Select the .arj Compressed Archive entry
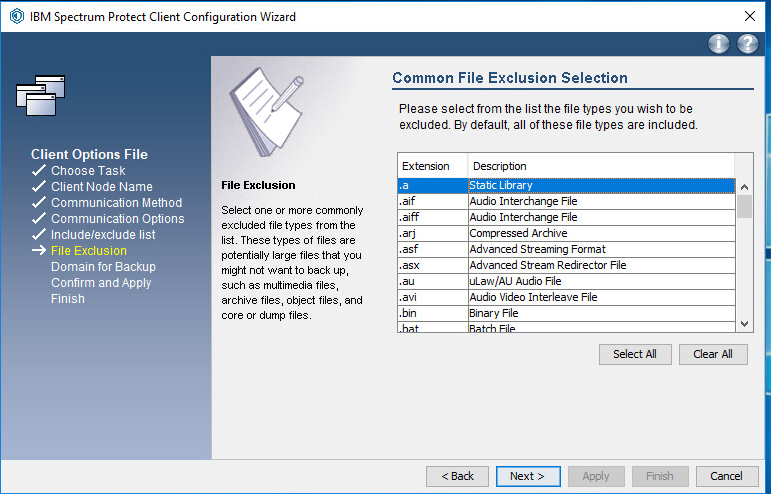The height and width of the screenshot is (494, 771). pyautogui.click(x=565, y=233)
